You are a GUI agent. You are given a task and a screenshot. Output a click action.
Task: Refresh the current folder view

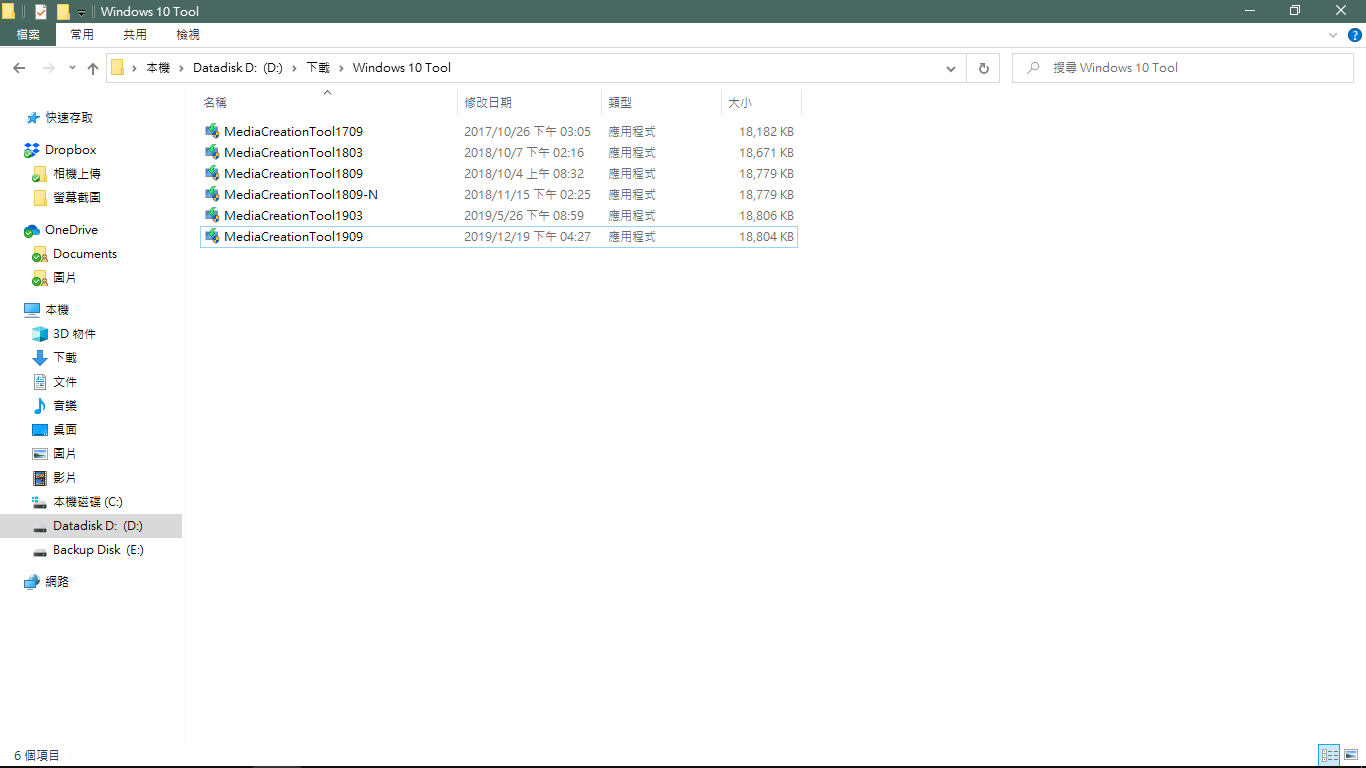coord(984,68)
